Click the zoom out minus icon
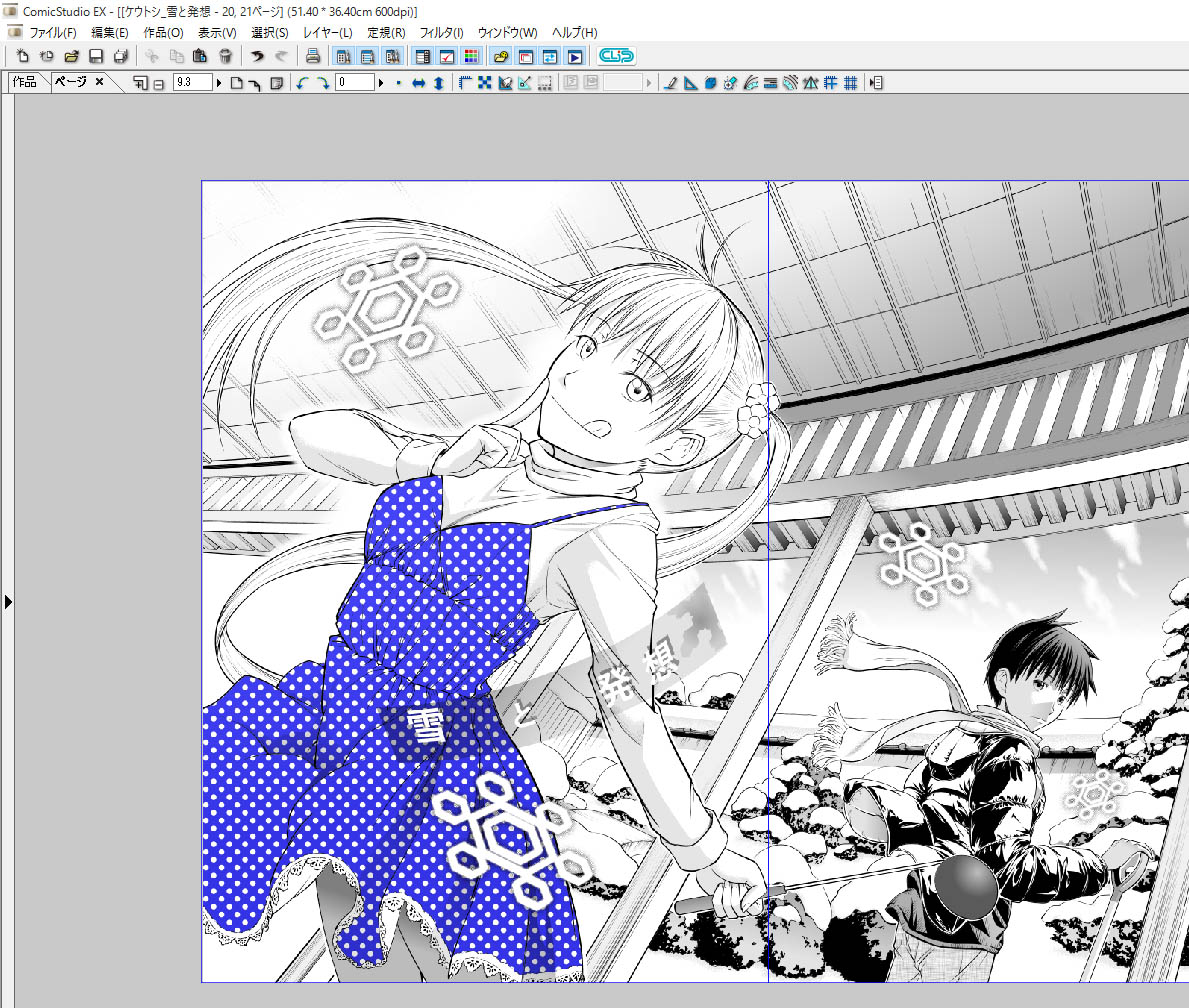 [x=158, y=84]
